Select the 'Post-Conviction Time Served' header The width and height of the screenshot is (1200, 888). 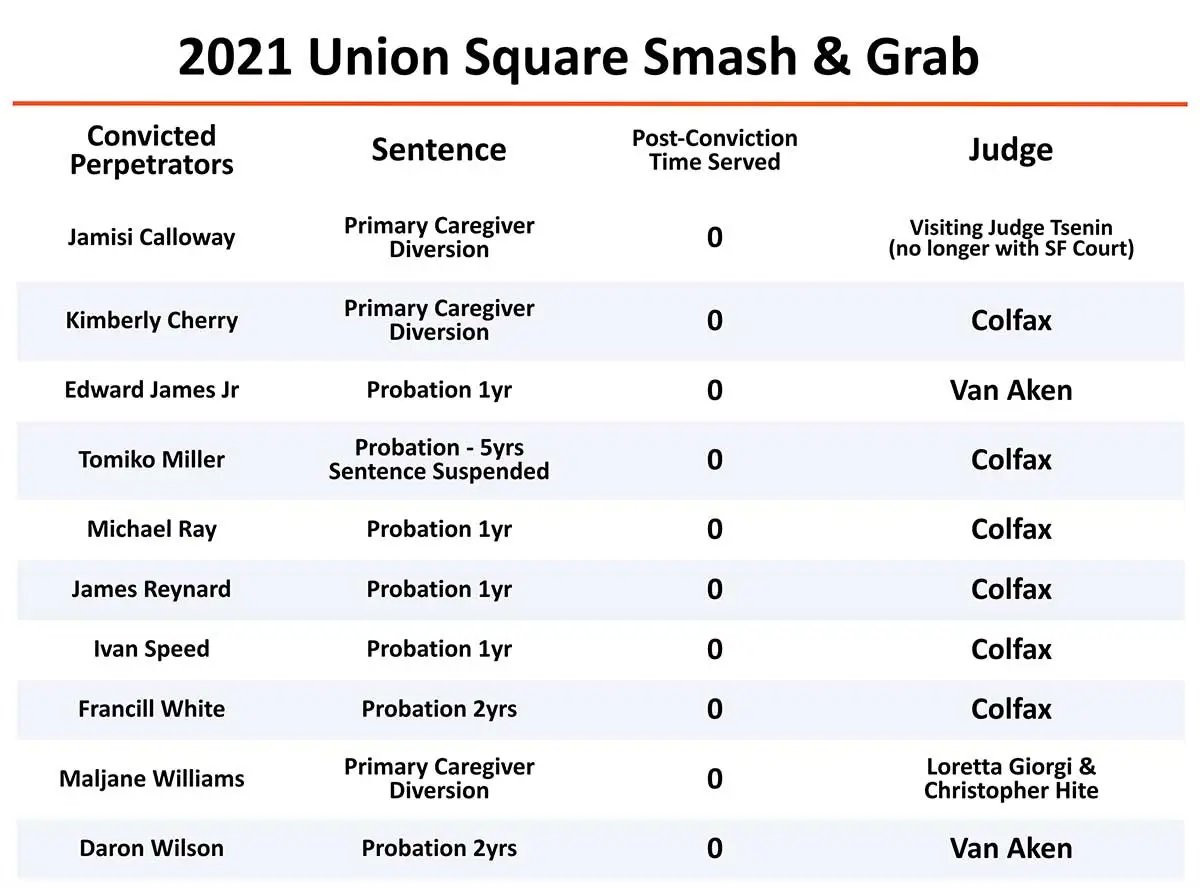click(x=714, y=150)
